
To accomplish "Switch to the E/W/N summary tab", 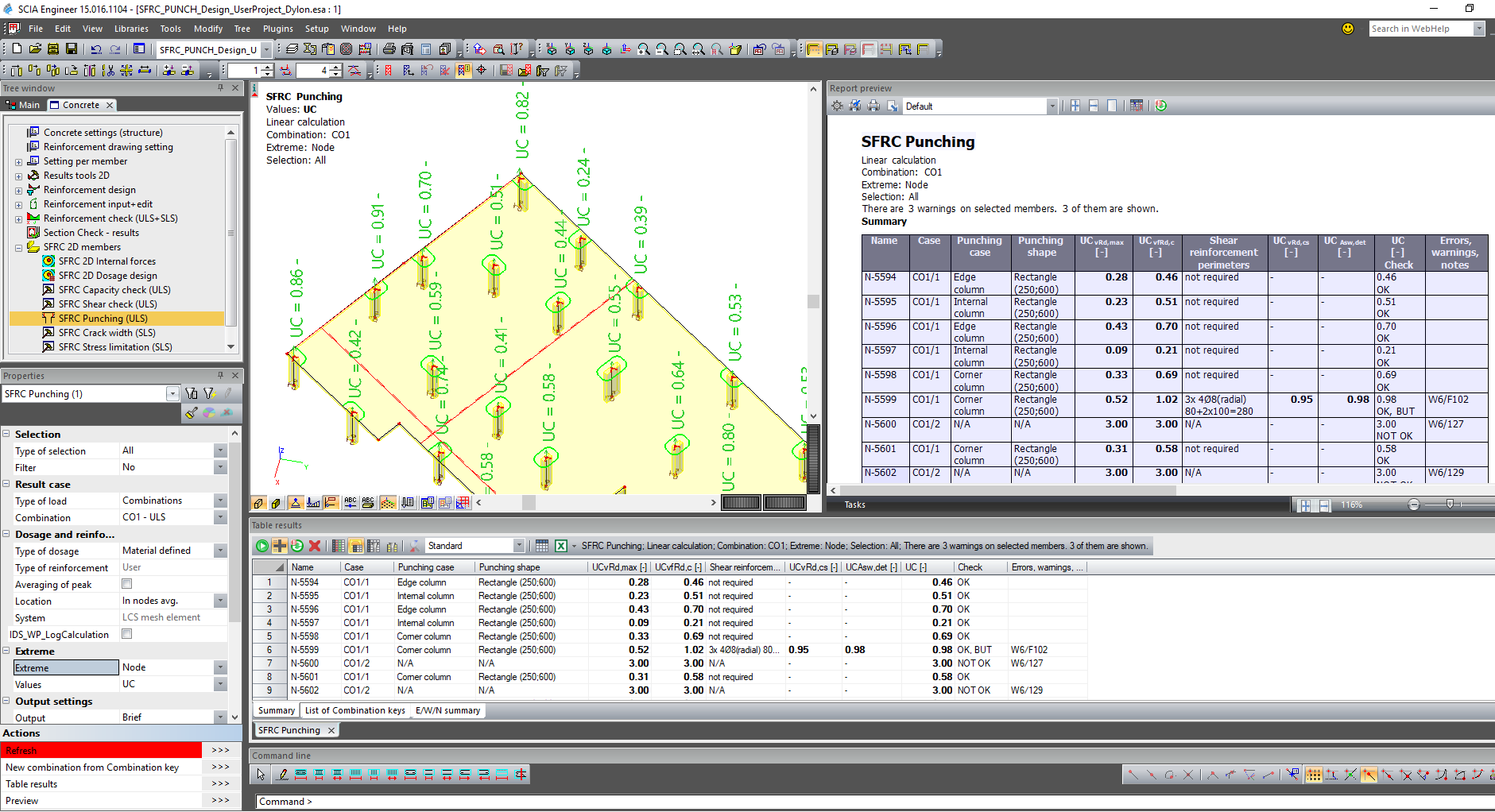I will pyautogui.click(x=447, y=710).
